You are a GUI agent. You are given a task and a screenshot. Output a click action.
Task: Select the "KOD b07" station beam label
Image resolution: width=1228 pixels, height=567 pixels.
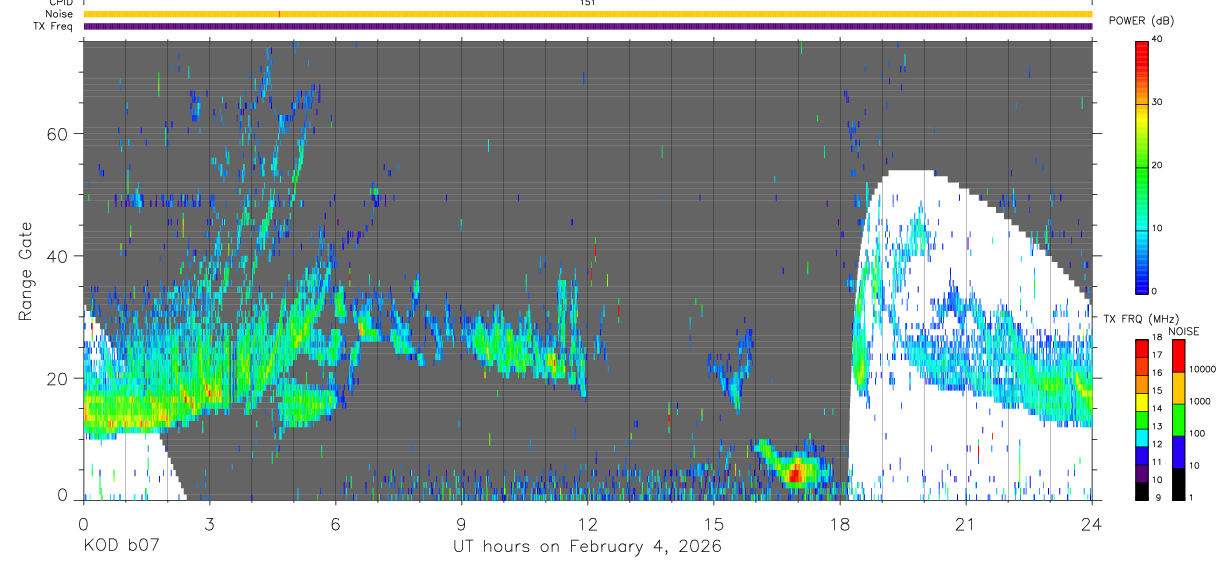(x=120, y=546)
